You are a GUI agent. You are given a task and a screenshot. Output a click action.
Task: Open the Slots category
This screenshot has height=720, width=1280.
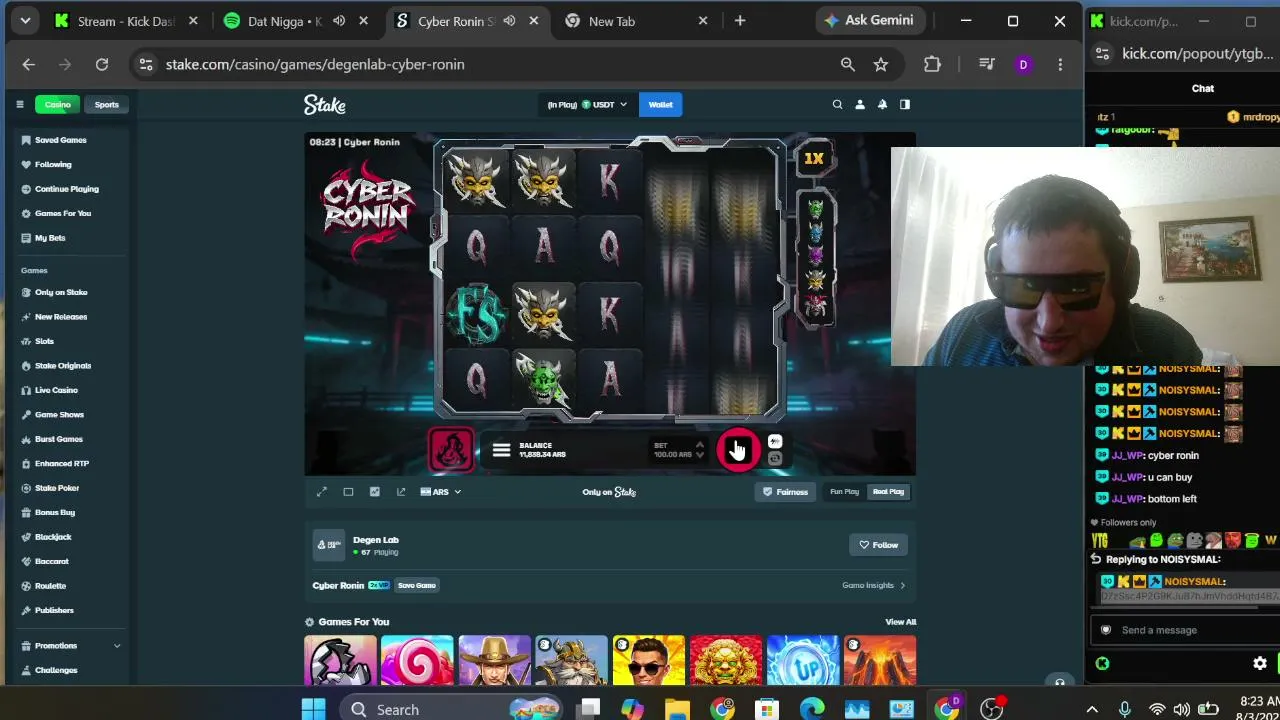pos(44,341)
